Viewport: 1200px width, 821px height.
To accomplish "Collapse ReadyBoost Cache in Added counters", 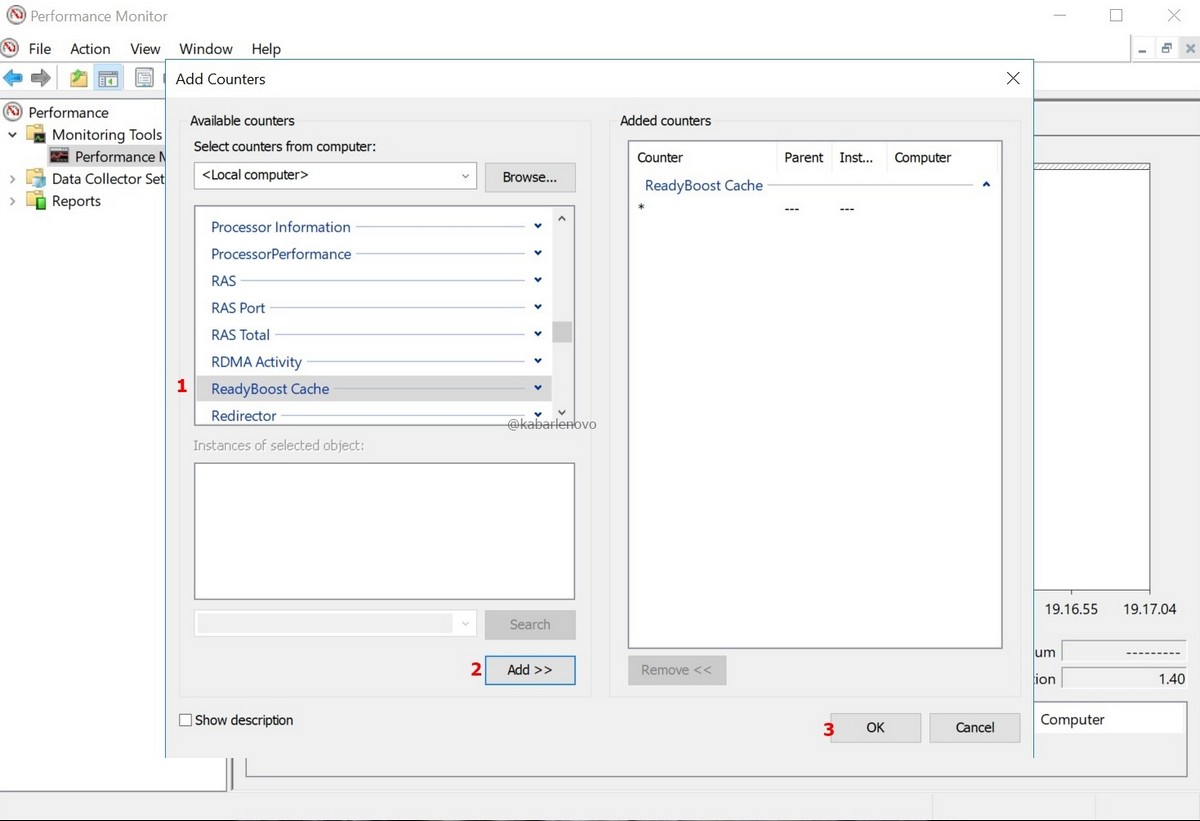I will pyautogui.click(x=986, y=185).
